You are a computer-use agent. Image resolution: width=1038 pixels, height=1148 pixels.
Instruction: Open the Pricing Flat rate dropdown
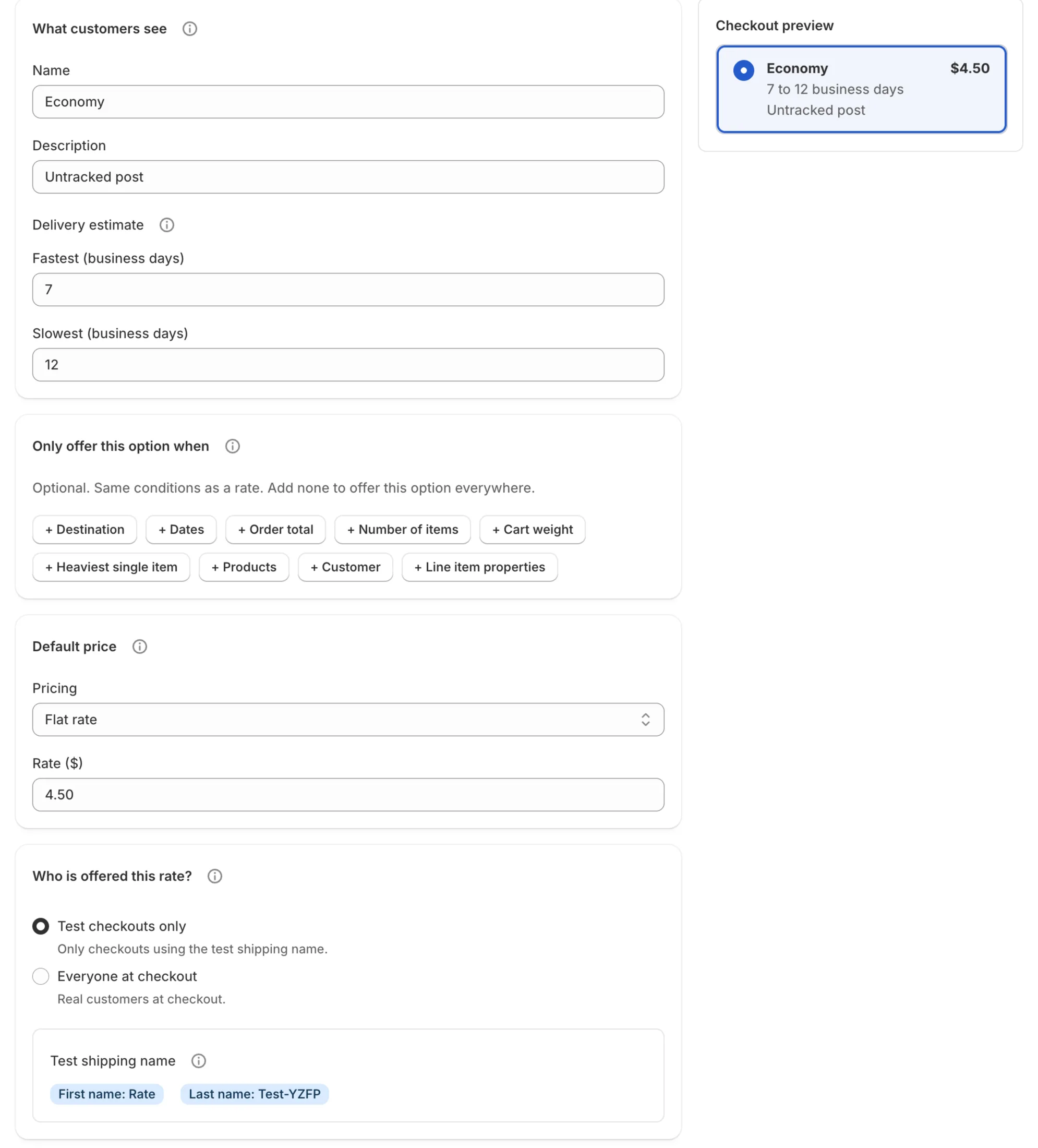click(348, 719)
